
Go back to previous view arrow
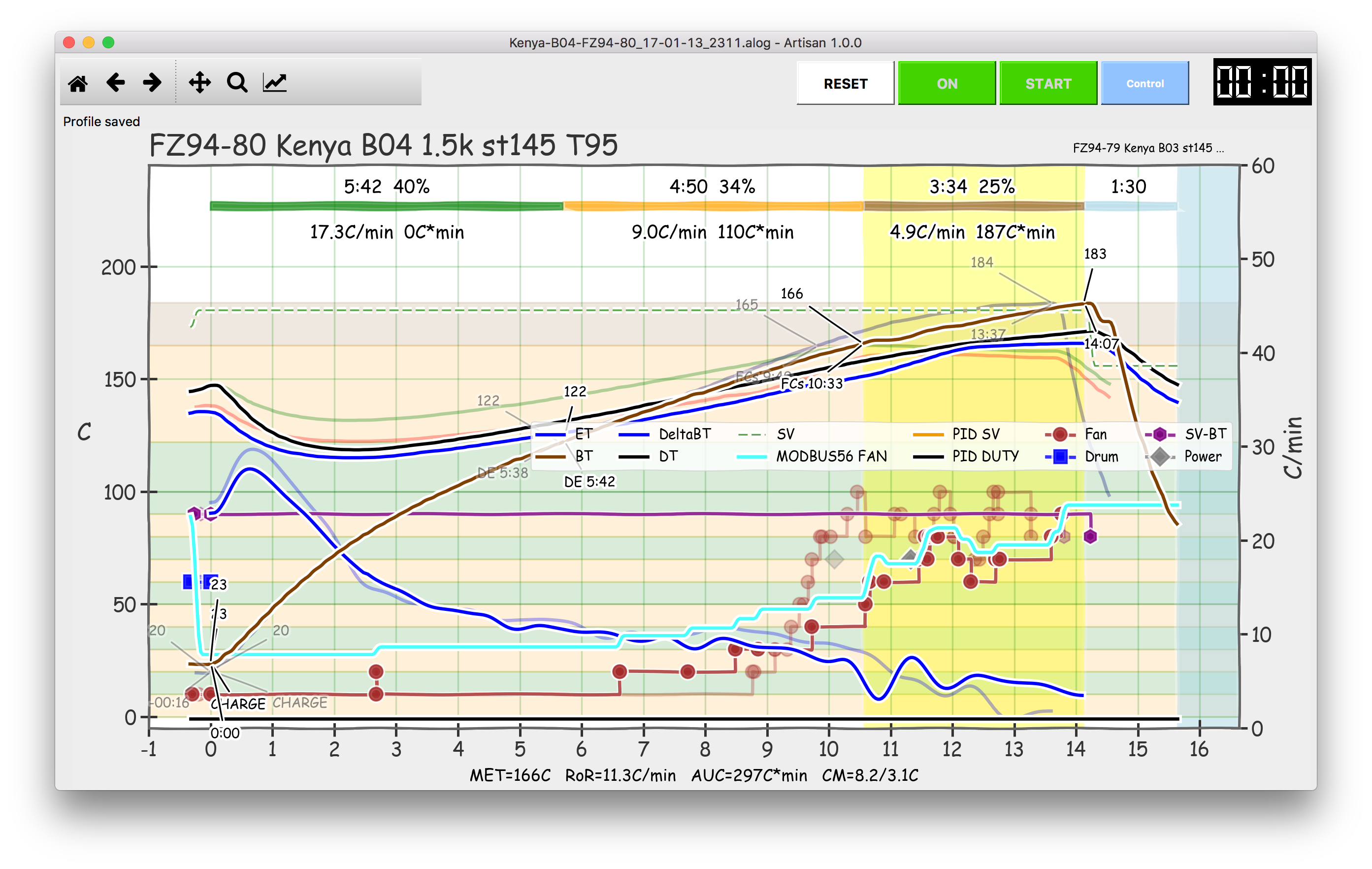[116, 83]
